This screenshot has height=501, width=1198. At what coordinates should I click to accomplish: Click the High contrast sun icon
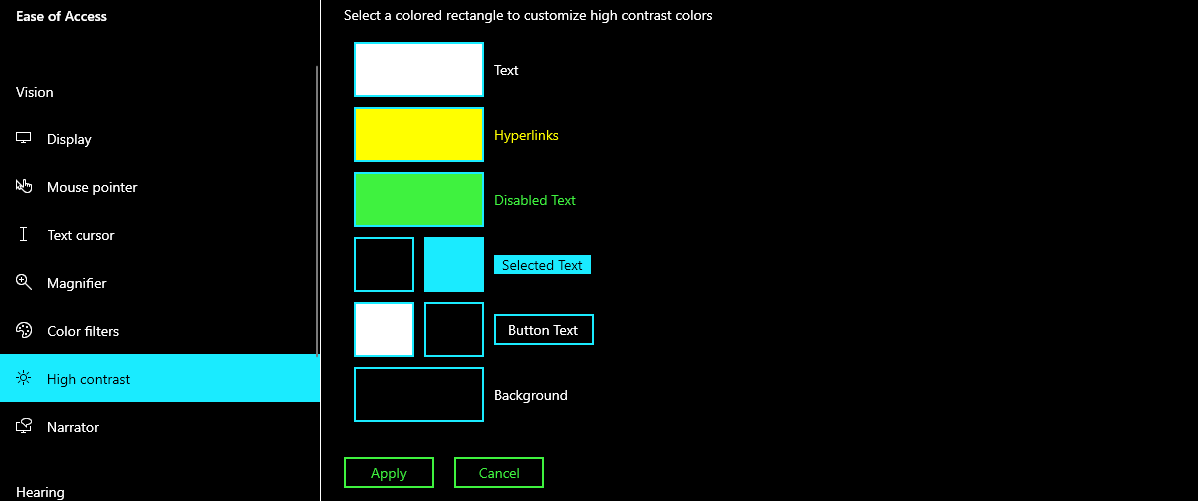(24, 378)
